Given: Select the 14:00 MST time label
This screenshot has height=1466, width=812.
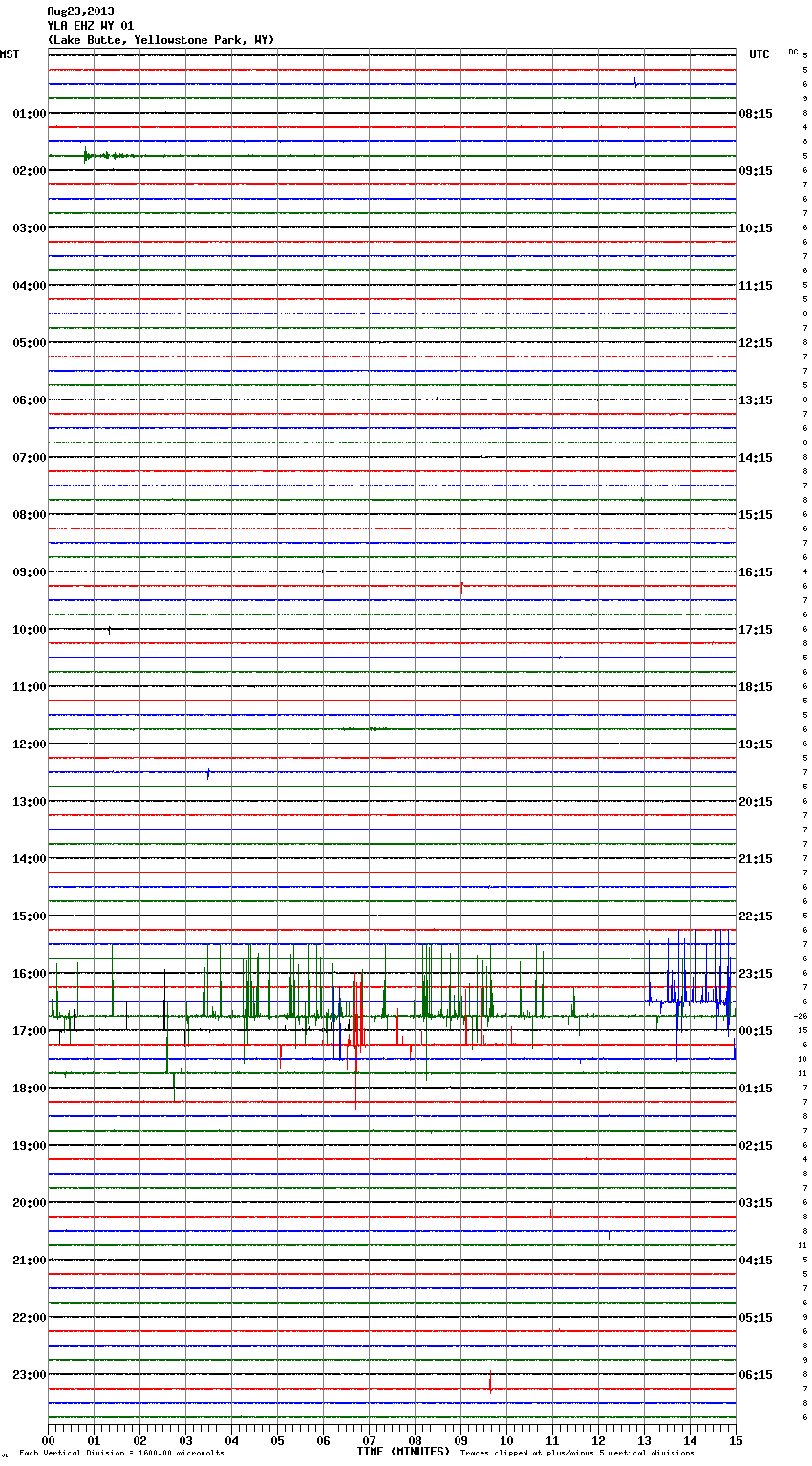Looking at the screenshot, I should pos(30,859).
